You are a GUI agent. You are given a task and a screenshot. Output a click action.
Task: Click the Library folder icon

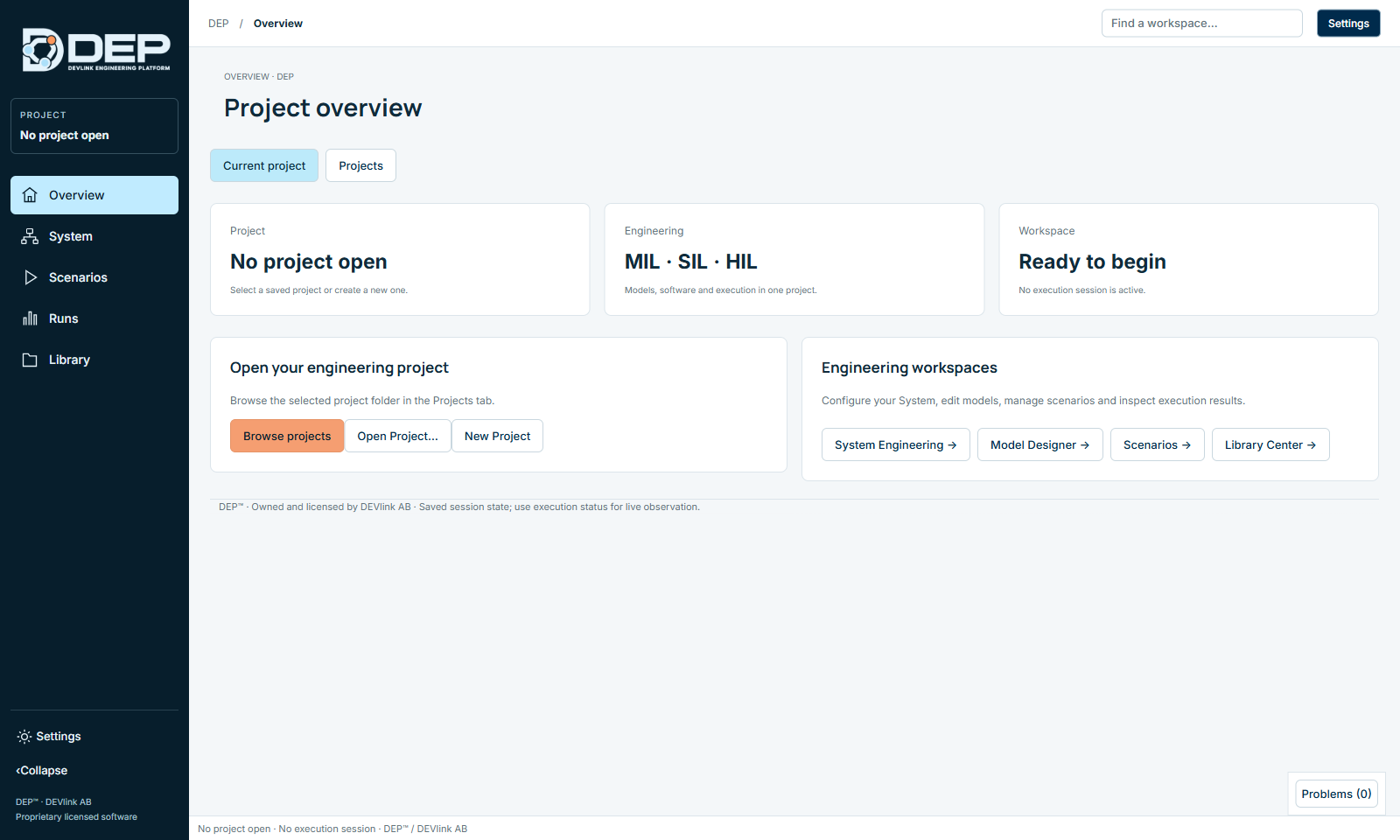tap(30, 360)
